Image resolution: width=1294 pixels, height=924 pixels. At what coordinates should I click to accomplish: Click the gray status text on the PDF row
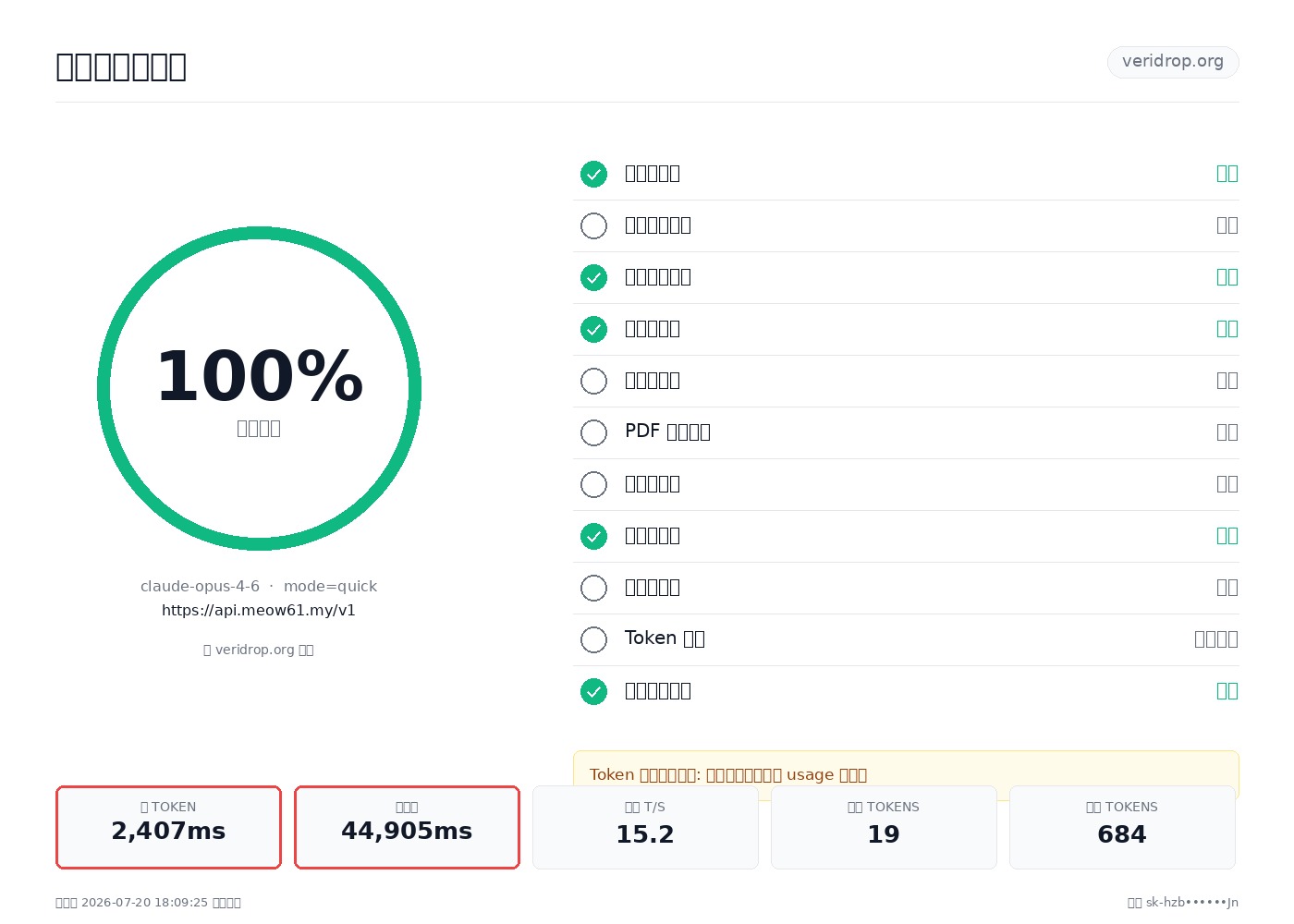pos(1227,432)
